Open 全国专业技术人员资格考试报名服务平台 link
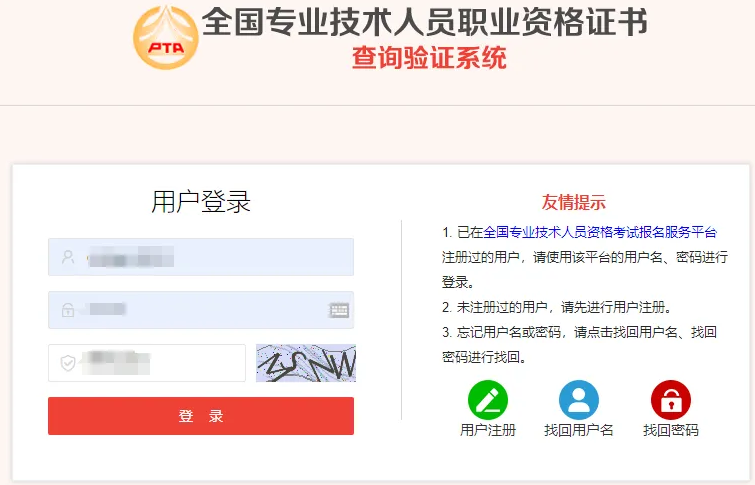The width and height of the screenshot is (755, 485). click(600, 232)
